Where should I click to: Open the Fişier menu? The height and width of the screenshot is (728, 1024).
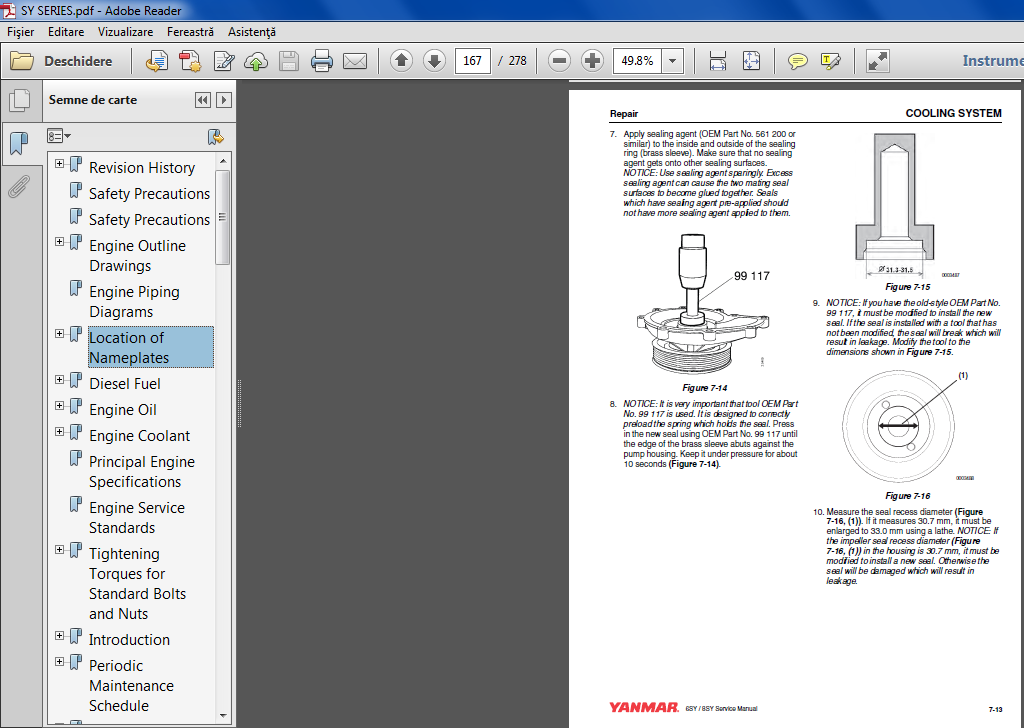tap(20, 31)
